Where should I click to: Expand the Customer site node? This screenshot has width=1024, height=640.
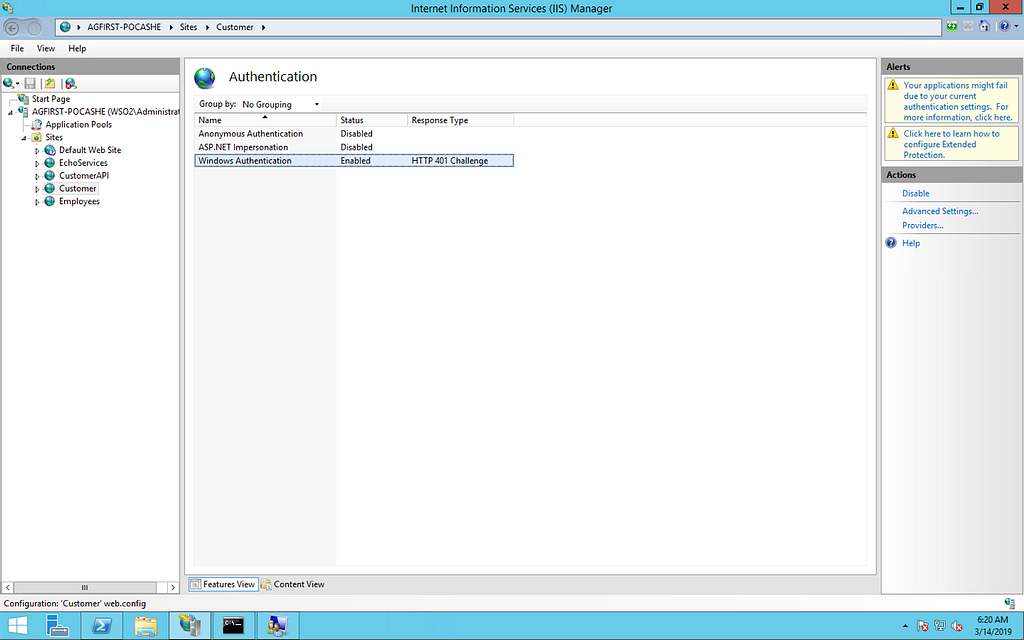[37, 189]
